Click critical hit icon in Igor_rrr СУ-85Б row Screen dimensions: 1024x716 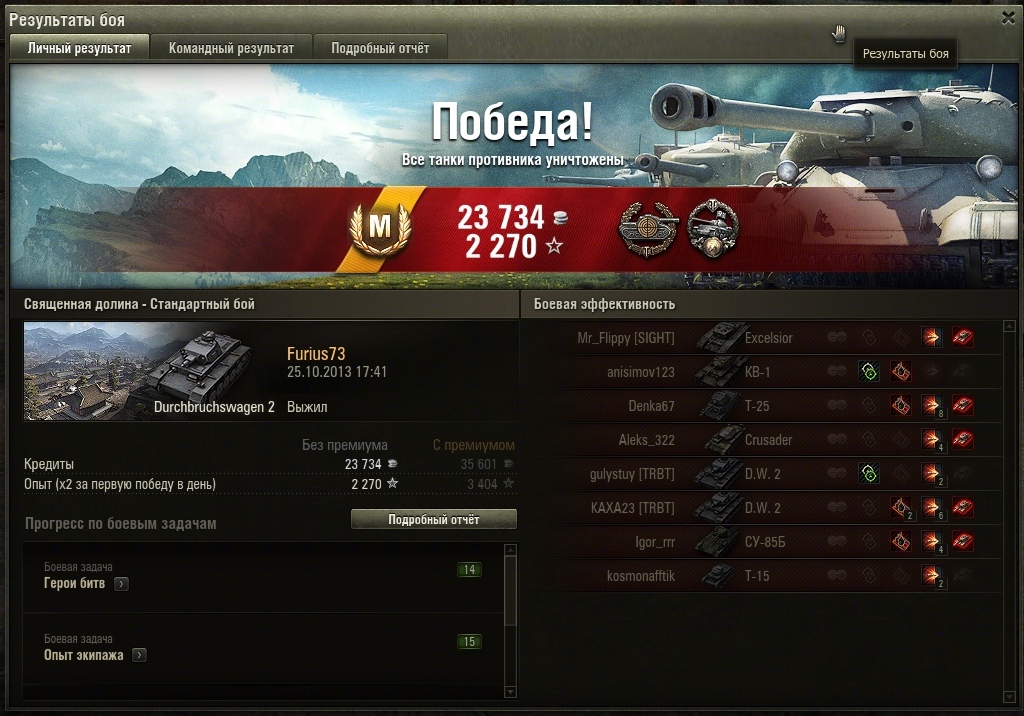tap(901, 542)
